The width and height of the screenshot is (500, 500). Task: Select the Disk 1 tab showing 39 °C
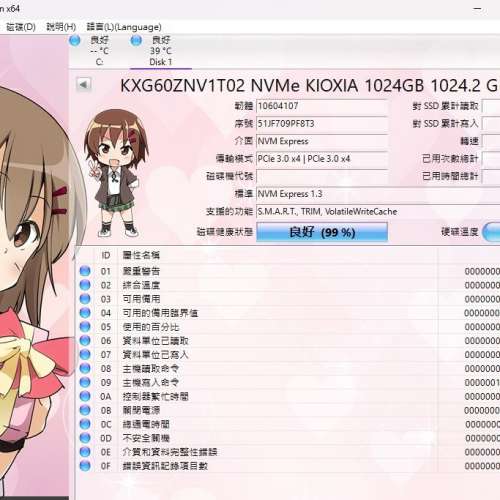[161, 51]
